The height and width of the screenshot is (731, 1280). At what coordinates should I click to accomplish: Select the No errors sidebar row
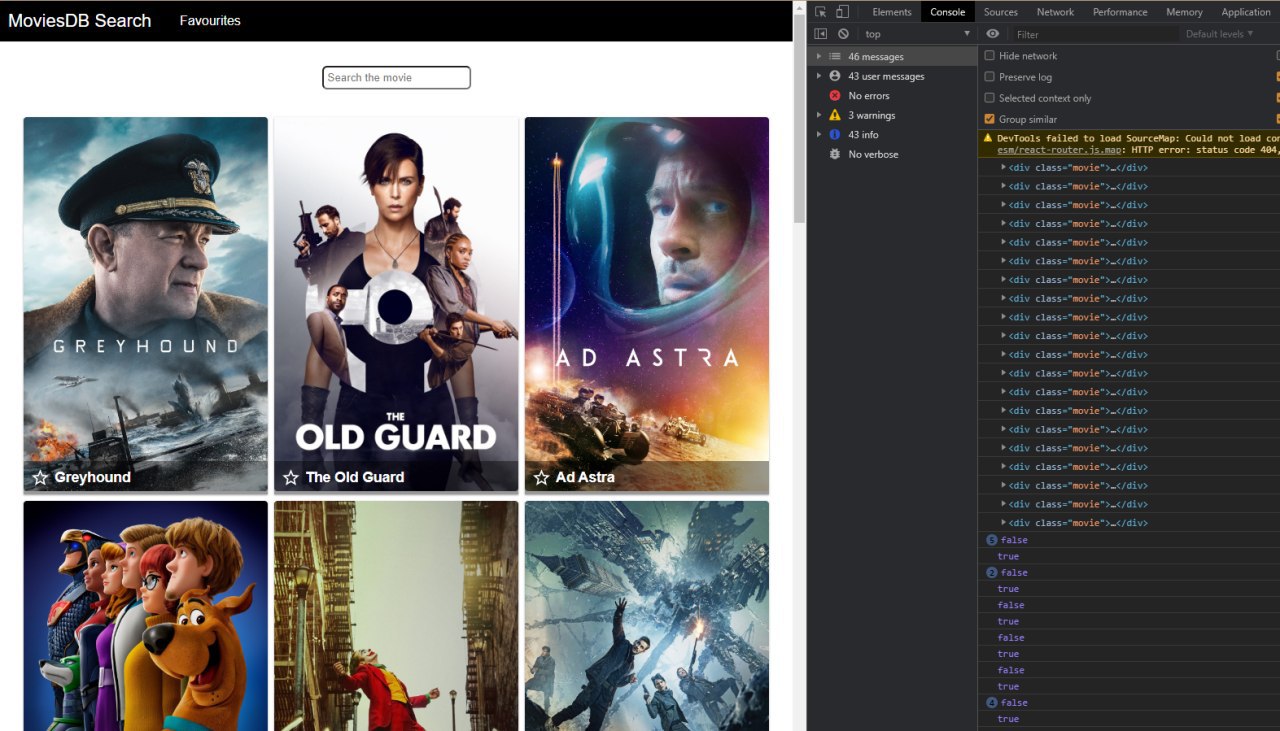click(x=892, y=96)
